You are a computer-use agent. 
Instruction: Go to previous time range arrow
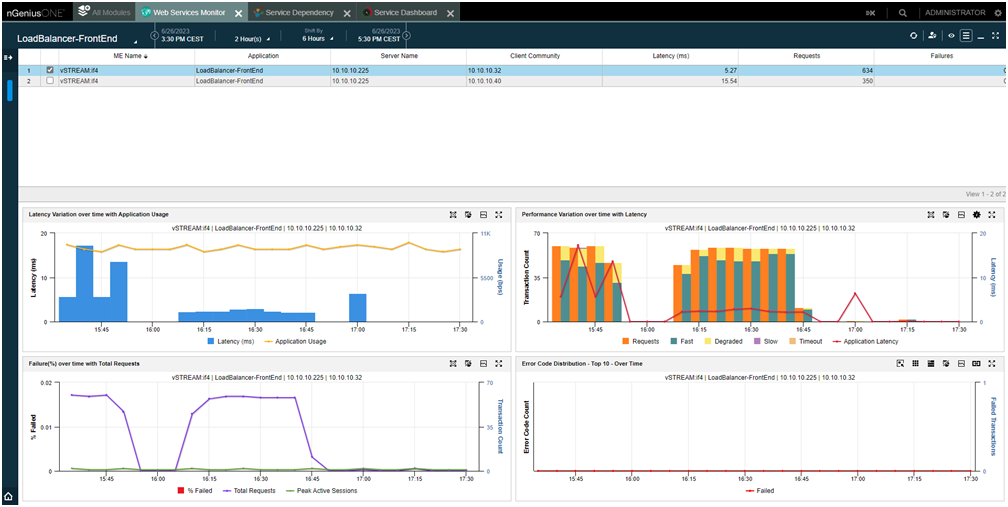tap(154, 35)
